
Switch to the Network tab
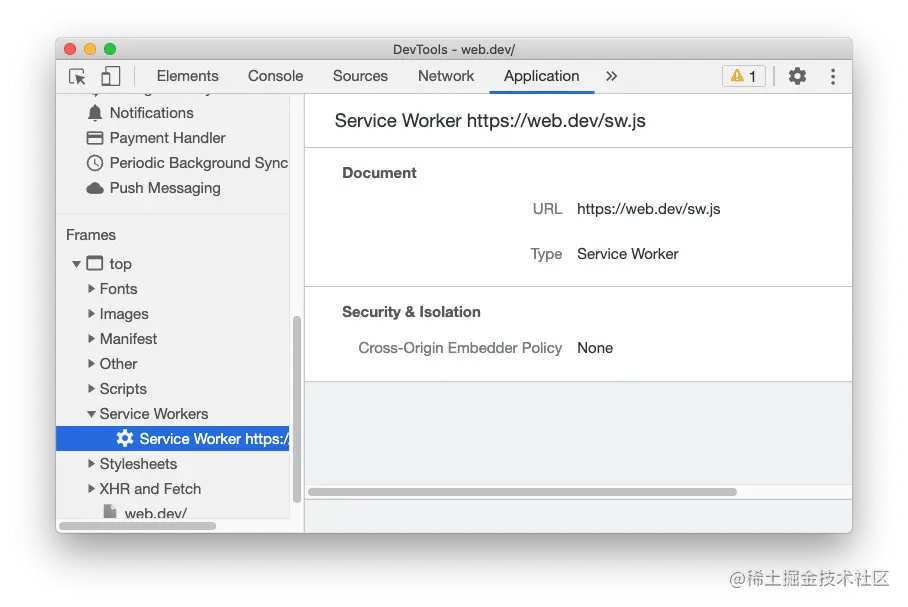(x=446, y=76)
